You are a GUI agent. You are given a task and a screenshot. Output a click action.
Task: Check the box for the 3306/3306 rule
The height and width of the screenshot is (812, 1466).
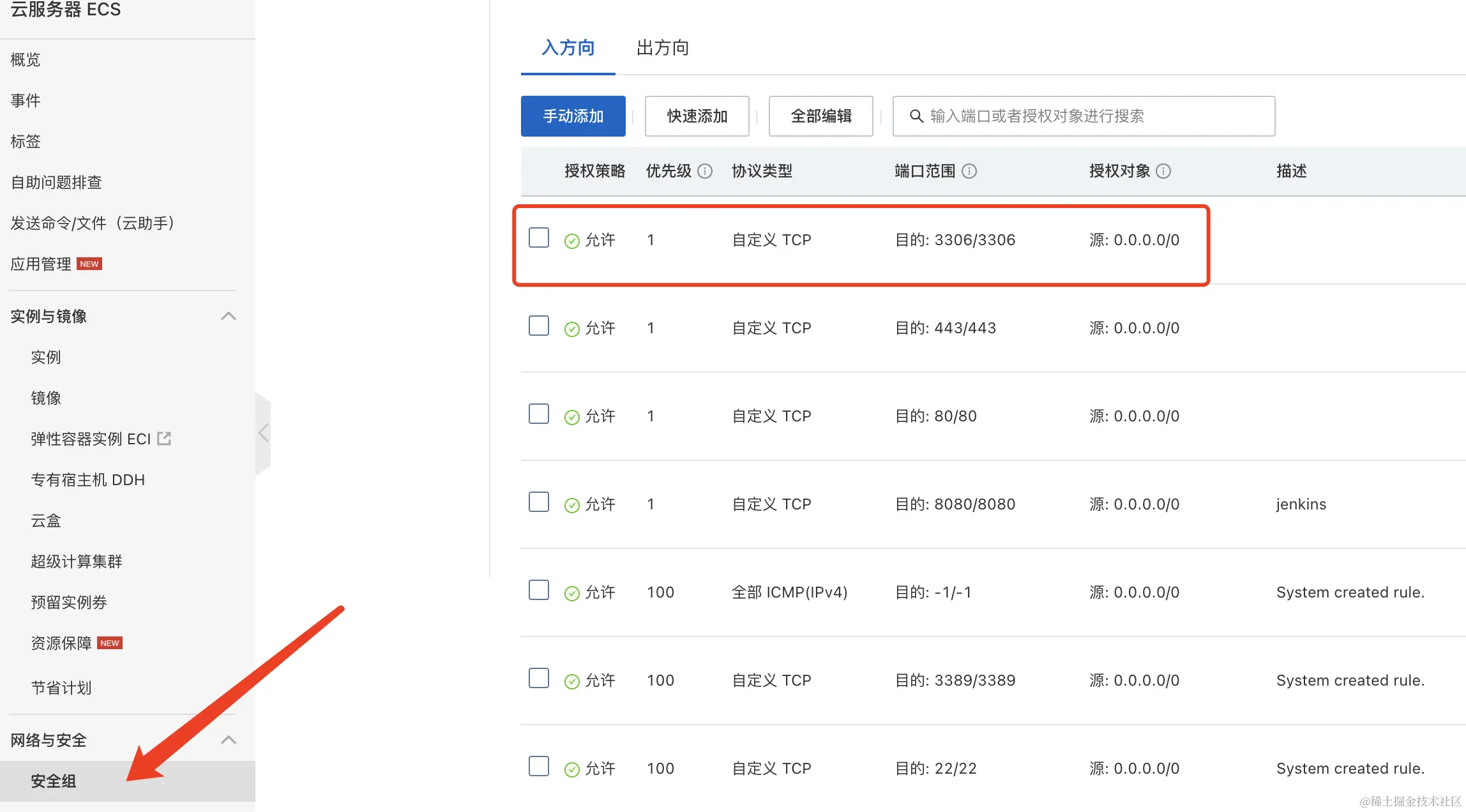(539, 238)
